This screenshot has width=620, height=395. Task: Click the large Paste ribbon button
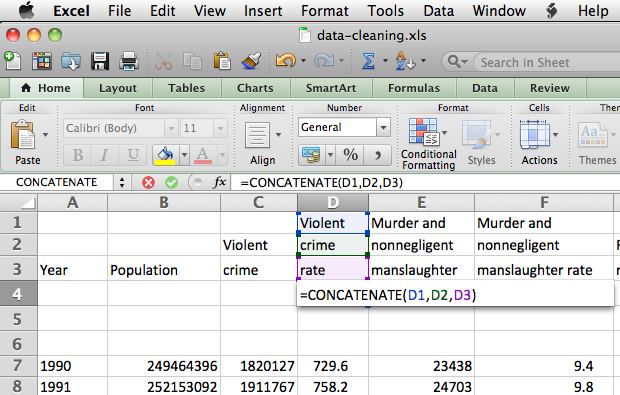point(23,135)
